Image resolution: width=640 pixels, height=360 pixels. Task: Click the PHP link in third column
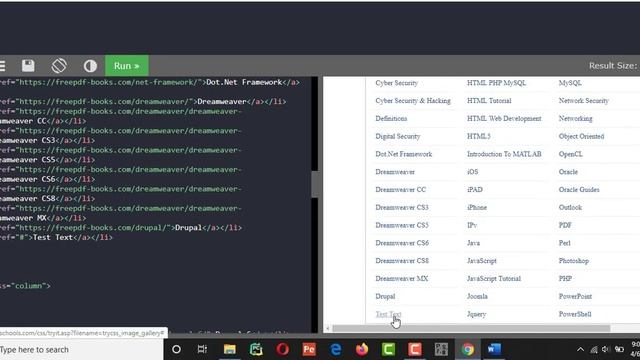565,279
